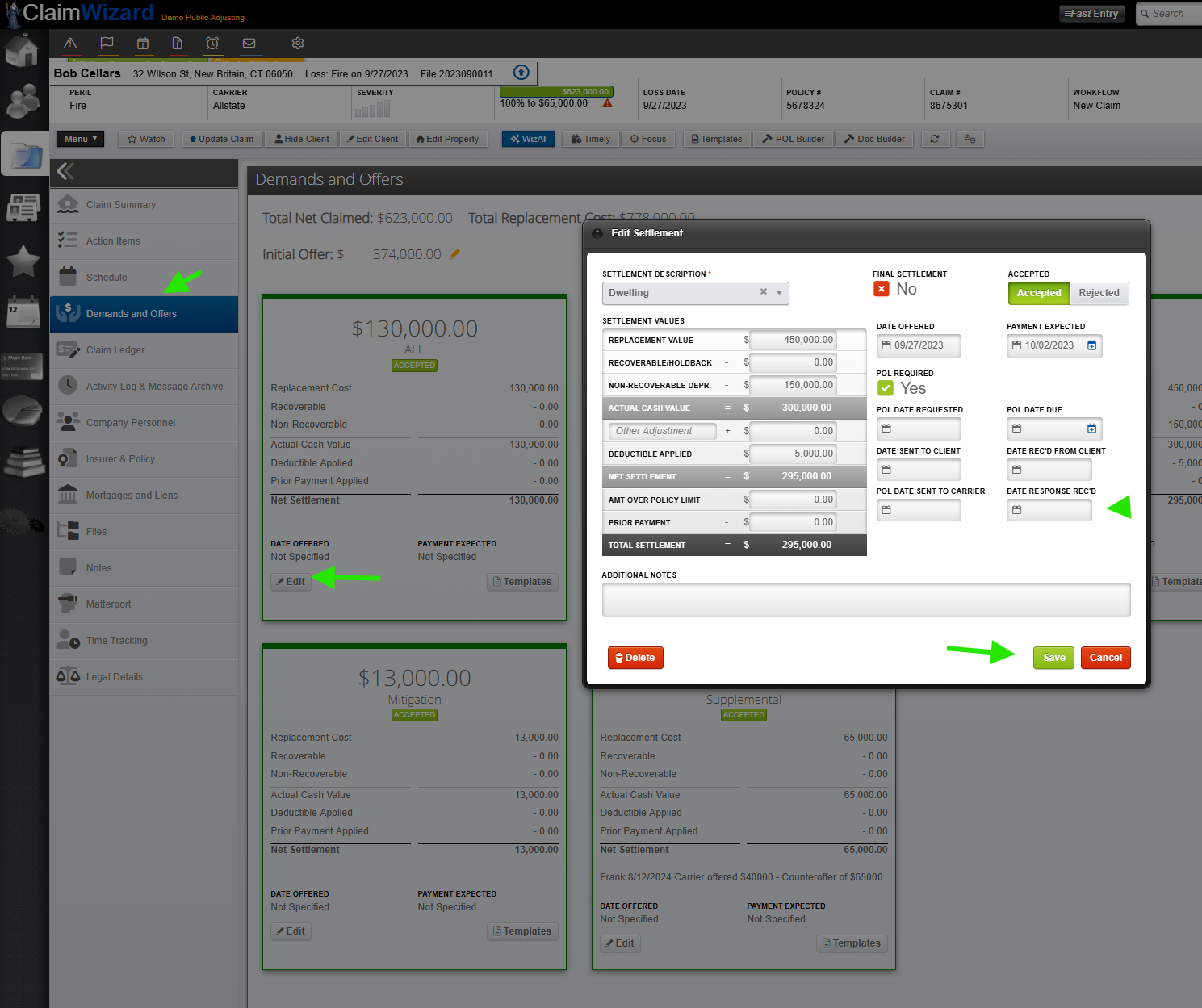This screenshot has width=1202, height=1008.
Task: Click the green claim limit progress bar
Action: pos(556,92)
